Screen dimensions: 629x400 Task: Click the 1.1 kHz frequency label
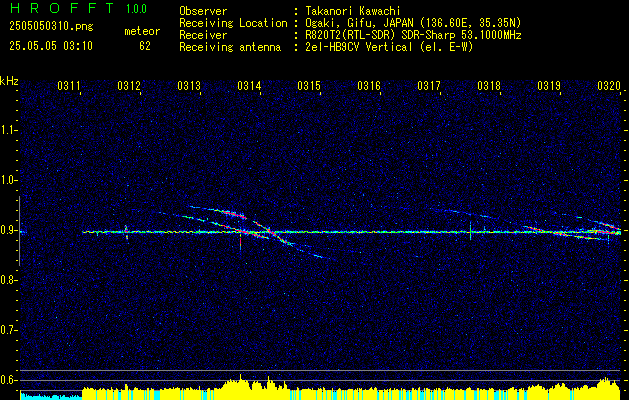pos(8,130)
